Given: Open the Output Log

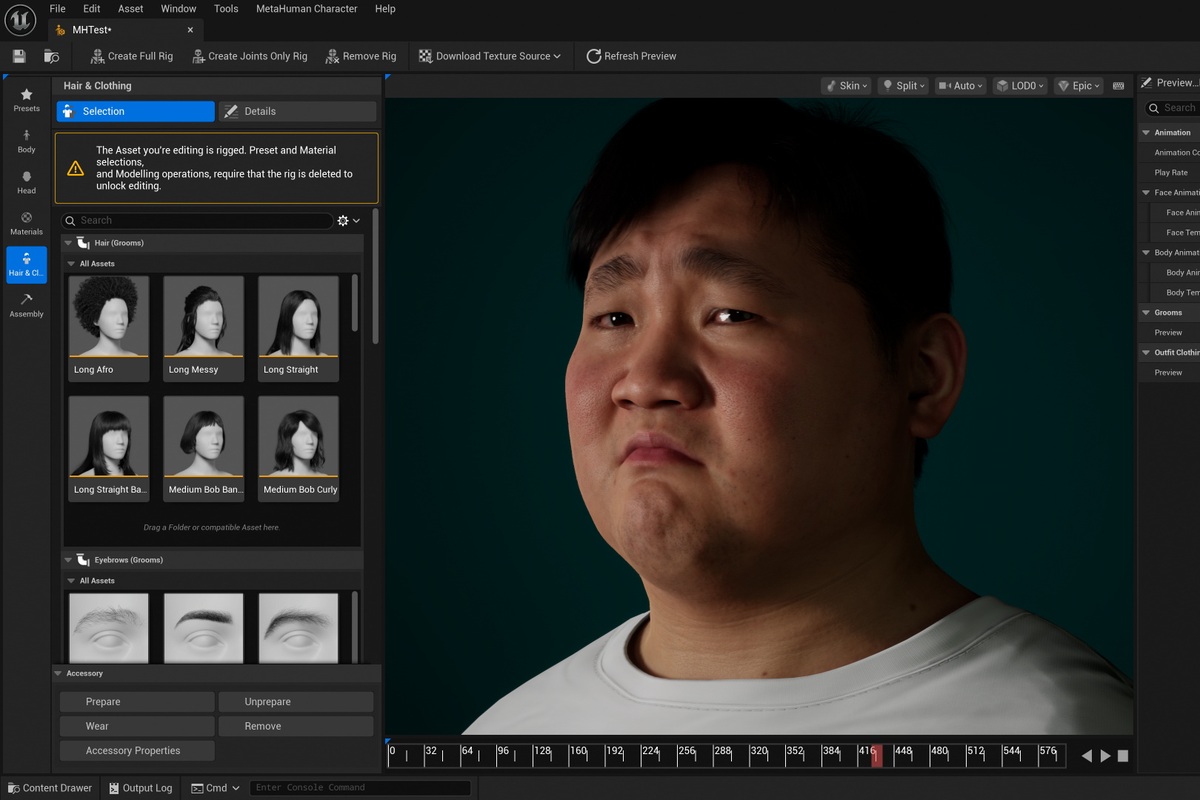Looking at the screenshot, I should 139,788.
